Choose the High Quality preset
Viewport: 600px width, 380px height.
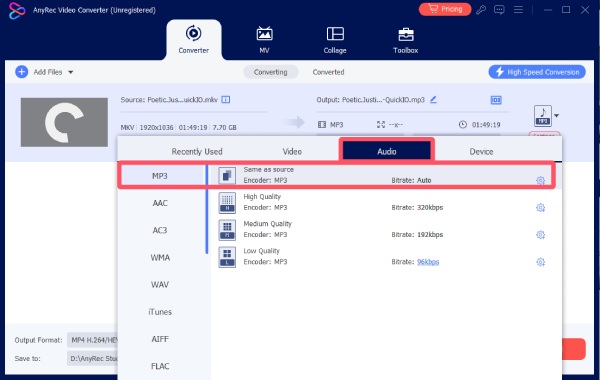(386, 202)
